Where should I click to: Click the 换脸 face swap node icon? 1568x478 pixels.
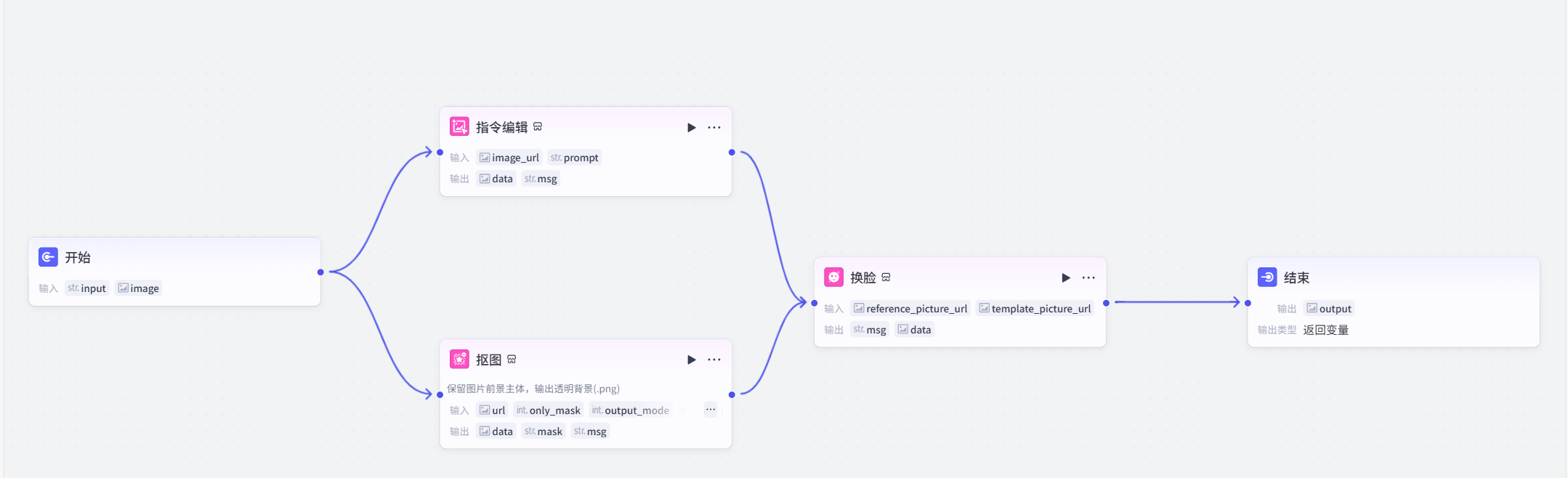[833, 278]
